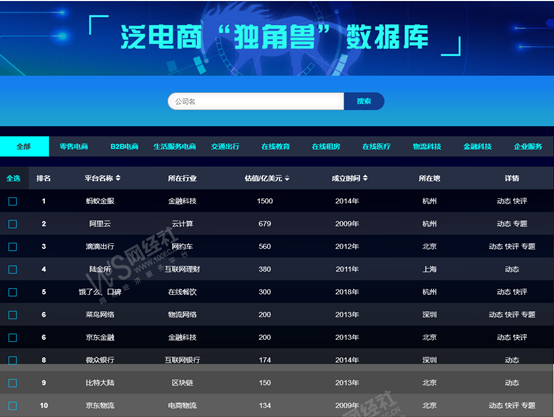
Task: Select the 生活服务电商 tab
Action: click(175, 146)
